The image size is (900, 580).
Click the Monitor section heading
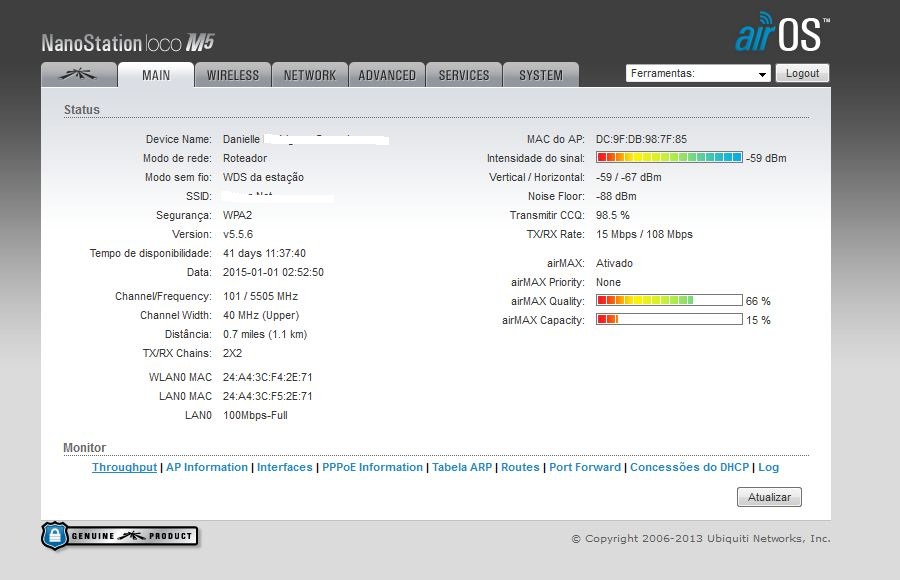(x=84, y=447)
